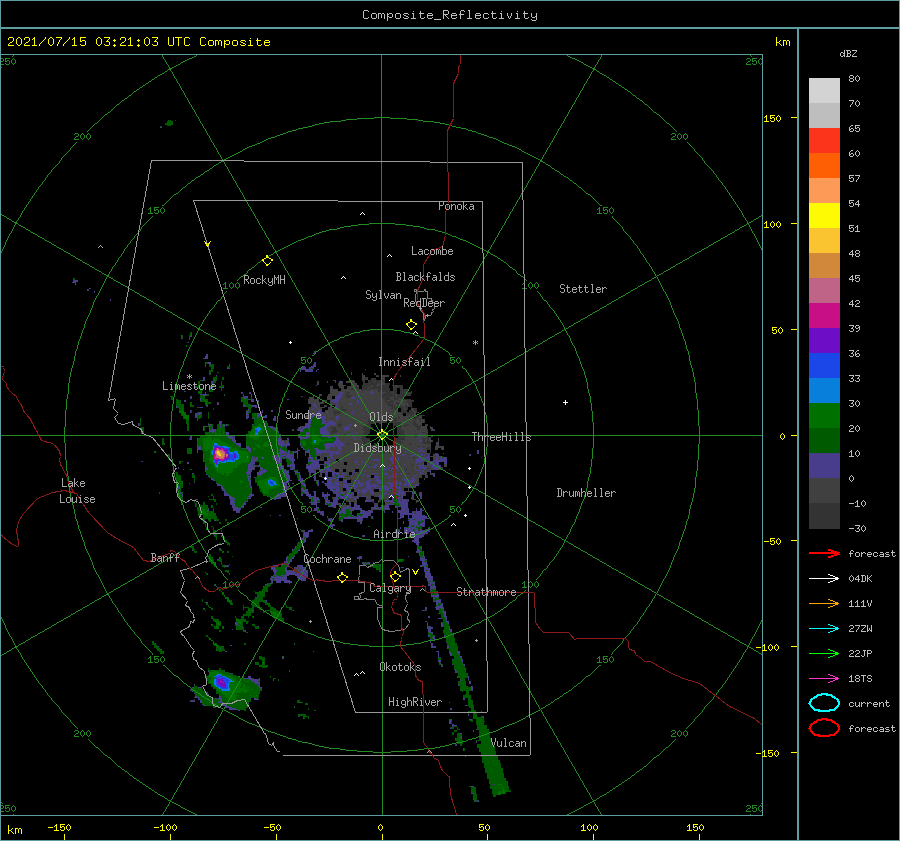The height and width of the screenshot is (841, 900).
Task: Click the Banff label
Action: click(165, 557)
